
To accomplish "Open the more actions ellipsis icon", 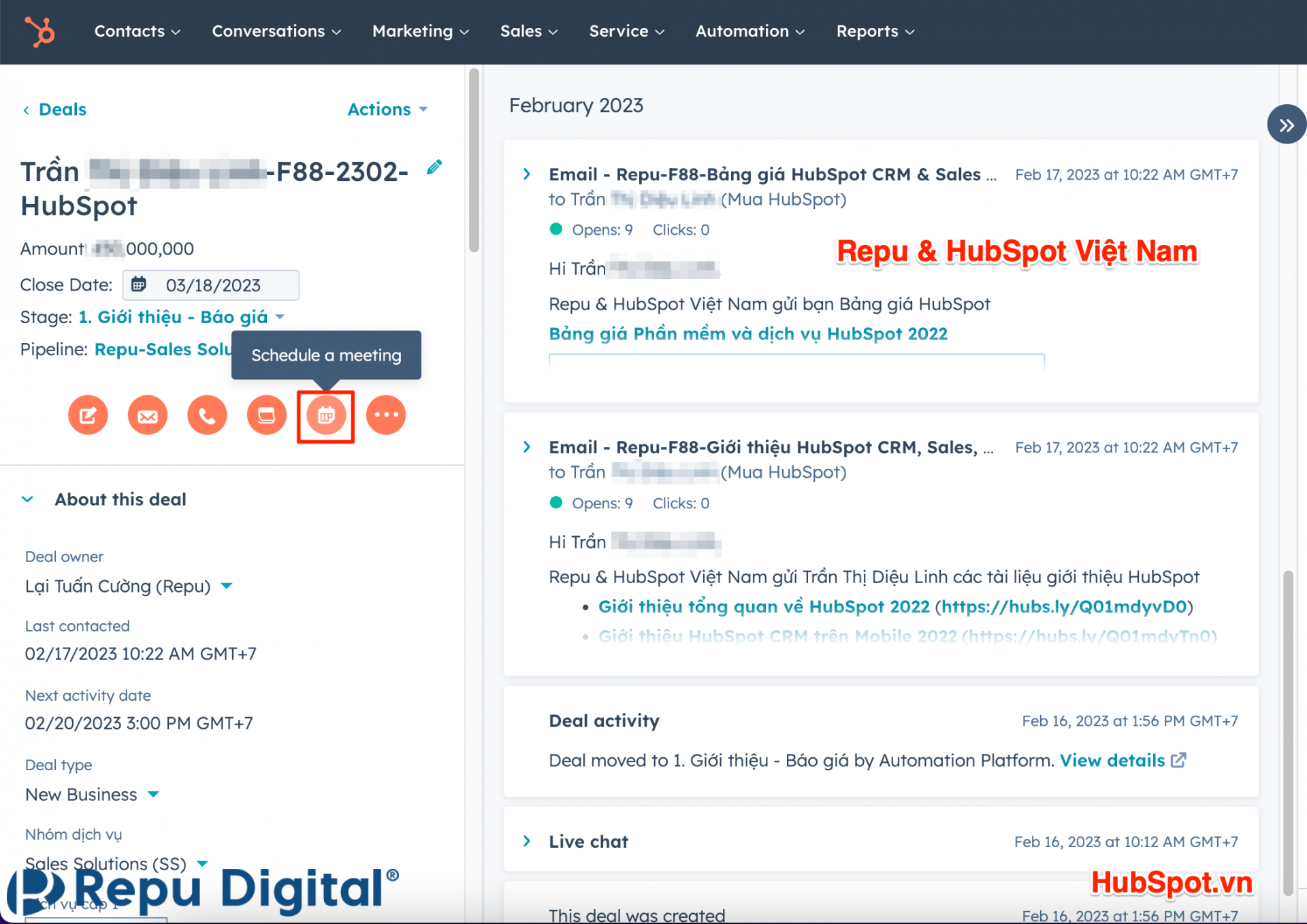I will [x=386, y=414].
